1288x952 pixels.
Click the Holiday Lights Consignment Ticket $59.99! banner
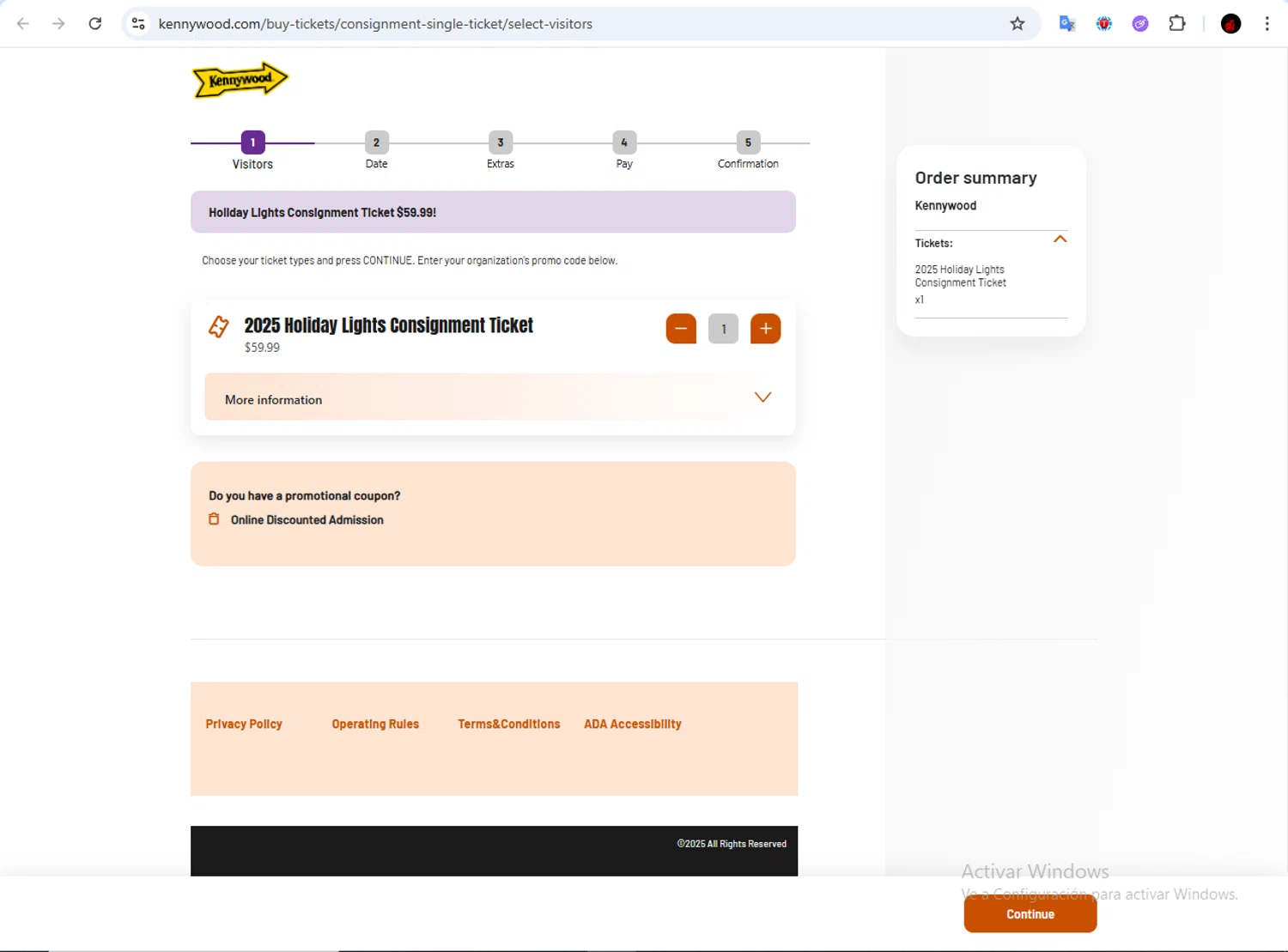(494, 212)
